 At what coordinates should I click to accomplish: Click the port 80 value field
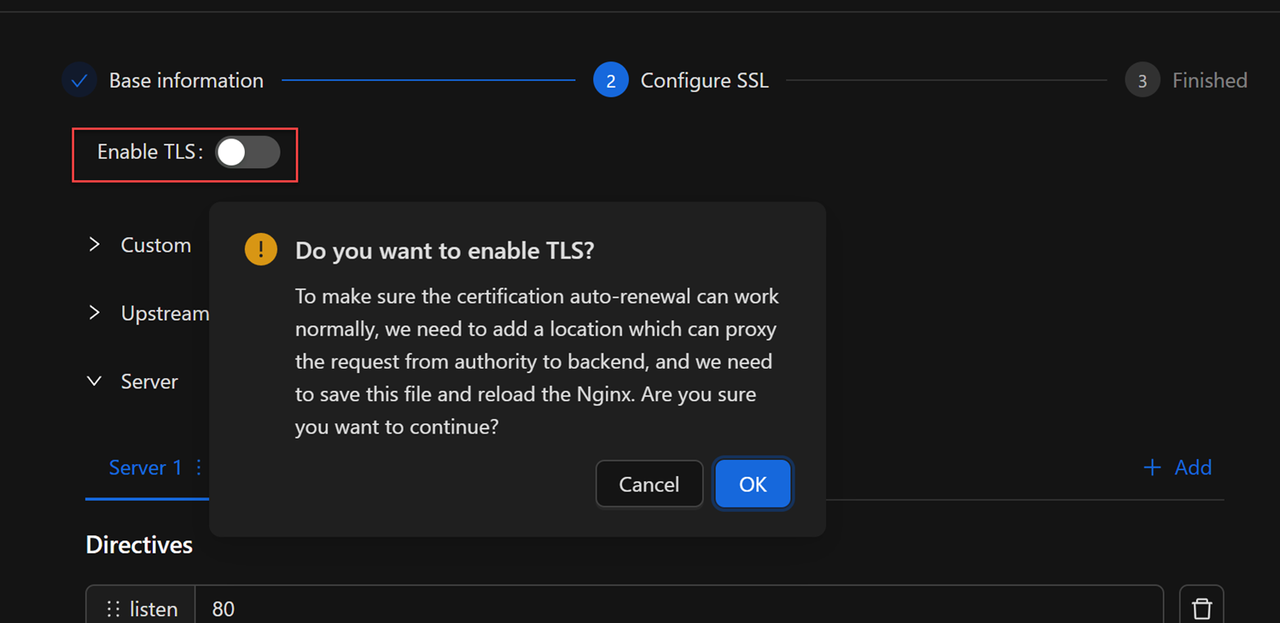(x=400, y=608)
